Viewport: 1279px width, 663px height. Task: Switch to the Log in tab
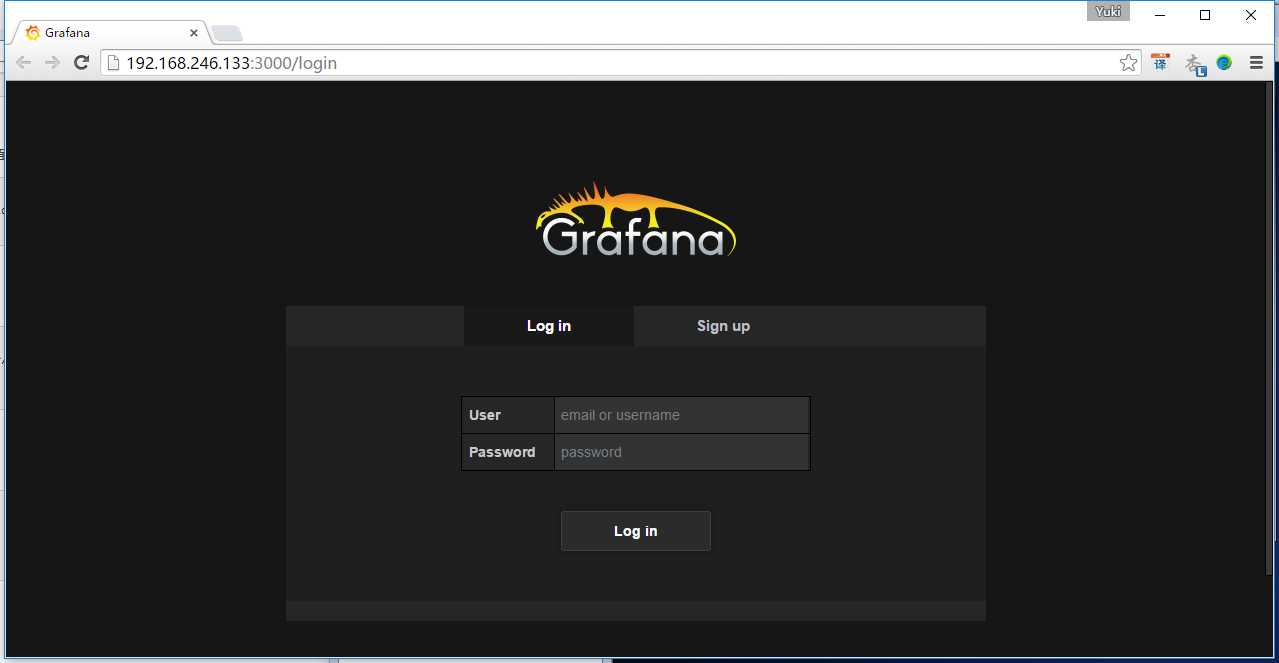549,326
